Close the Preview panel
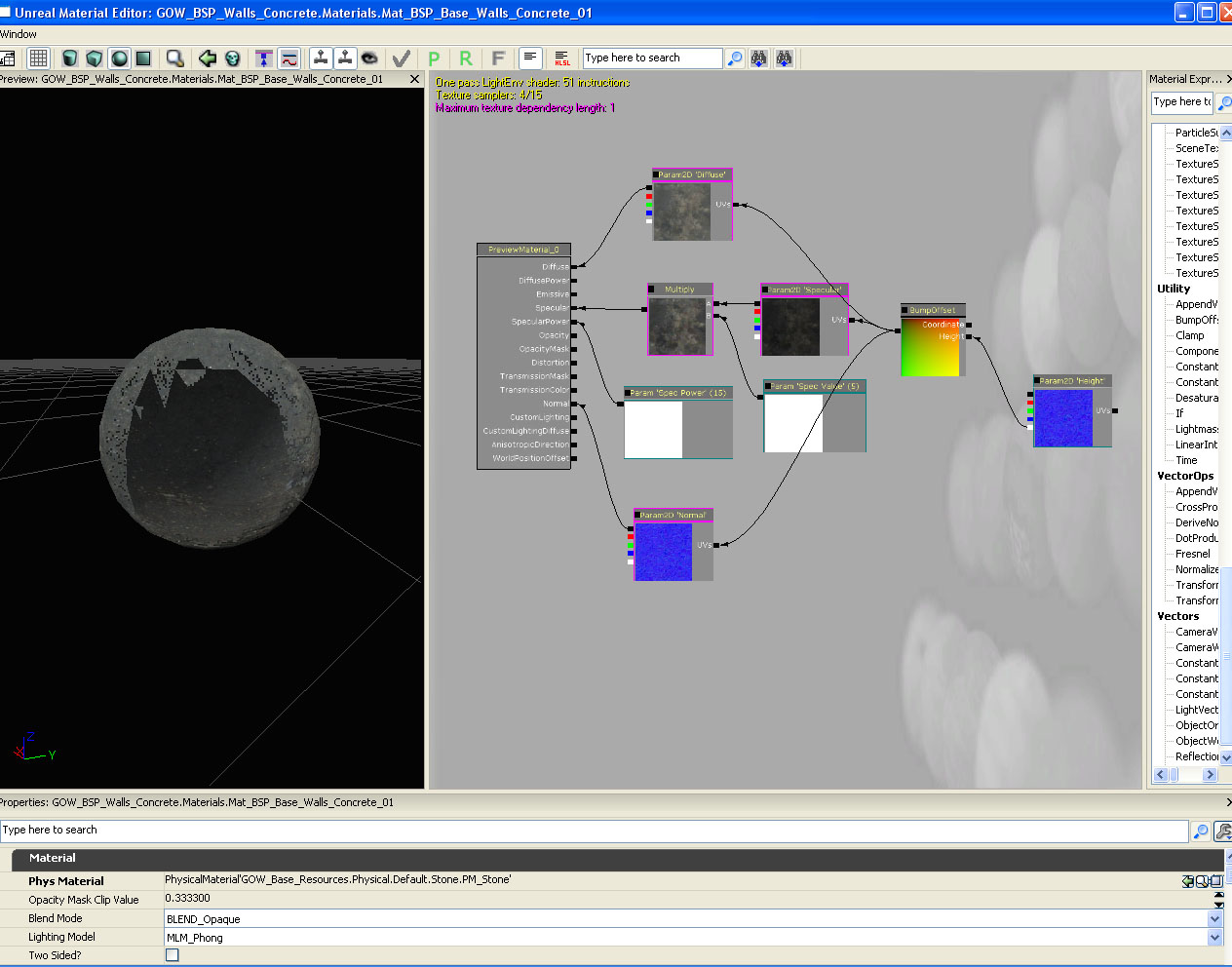This screenshot has width=1232, height=967. [414, 79]
